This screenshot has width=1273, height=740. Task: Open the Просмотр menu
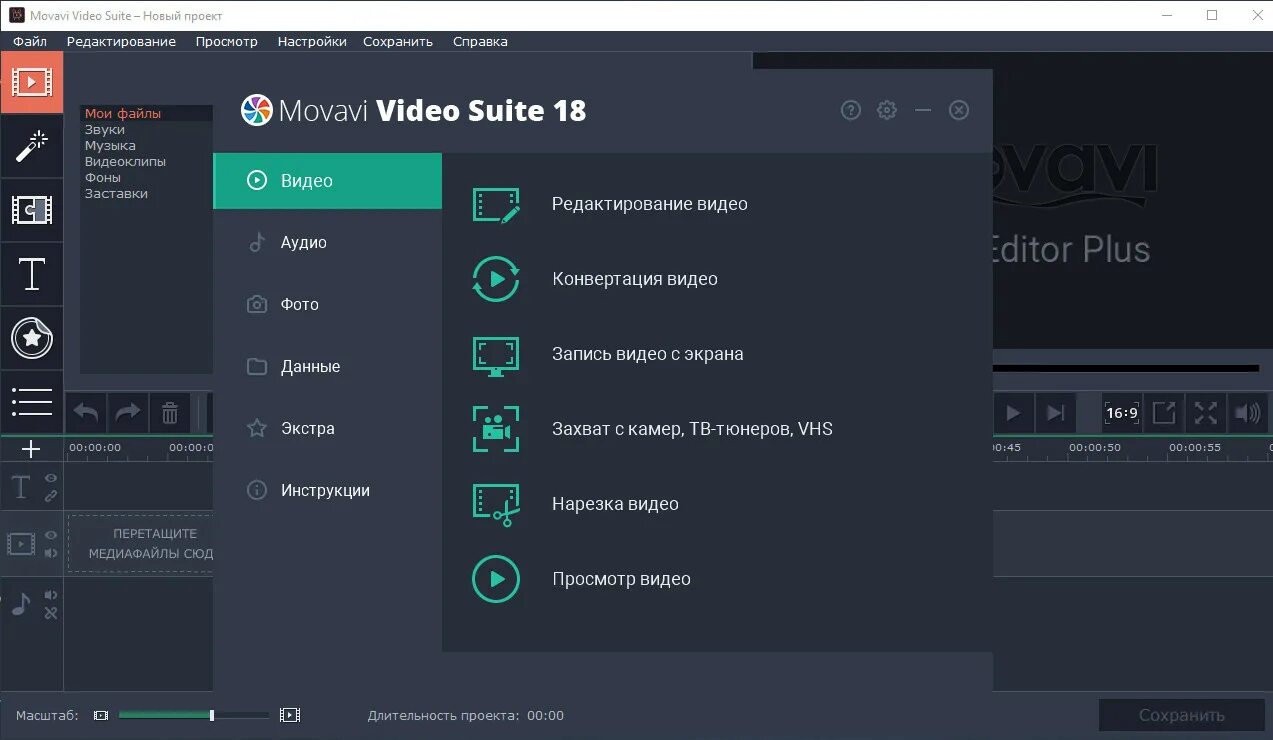[227, 42]
